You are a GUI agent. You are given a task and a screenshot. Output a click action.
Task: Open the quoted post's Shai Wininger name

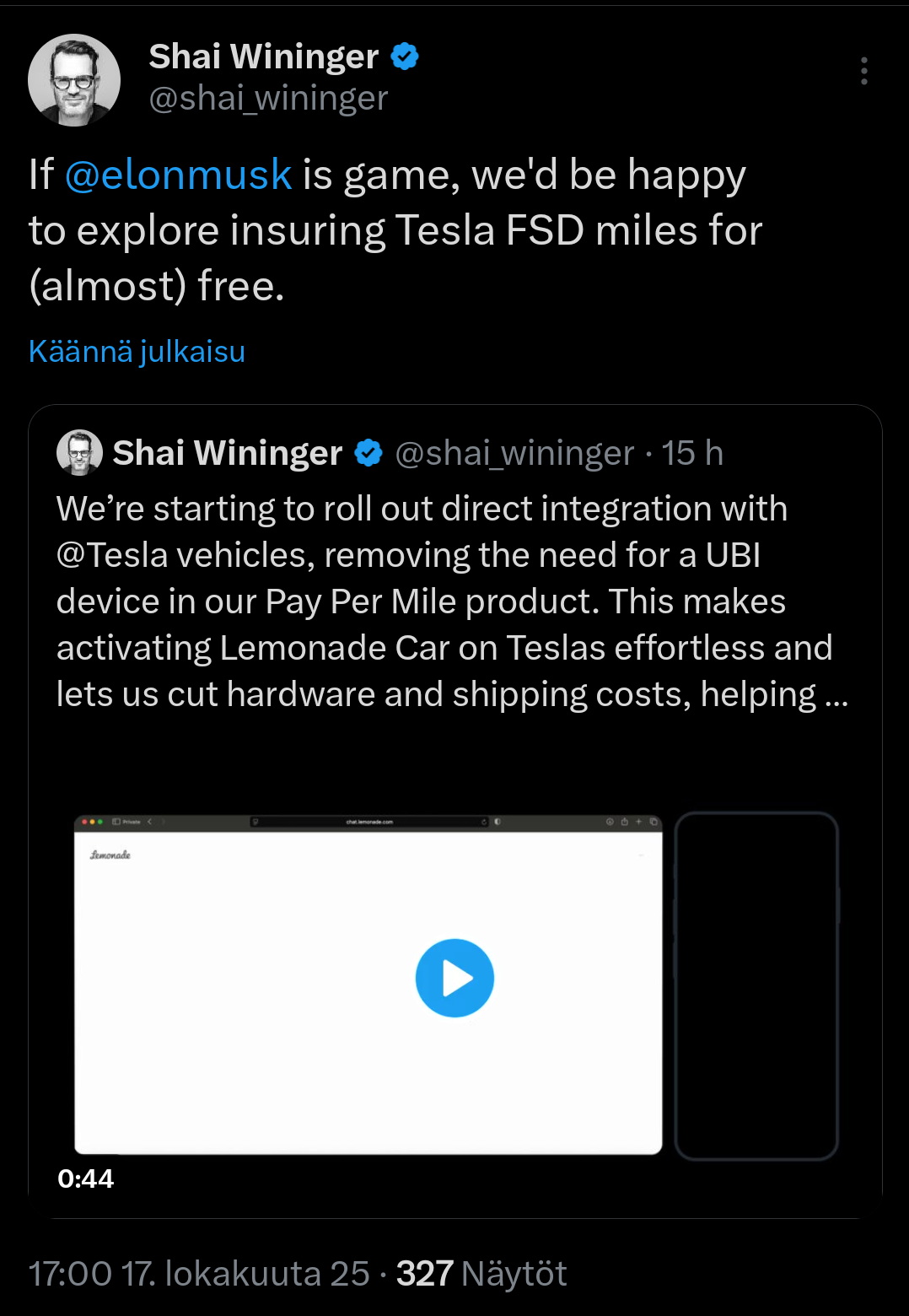pyautogui.click(x=228, y=453)
